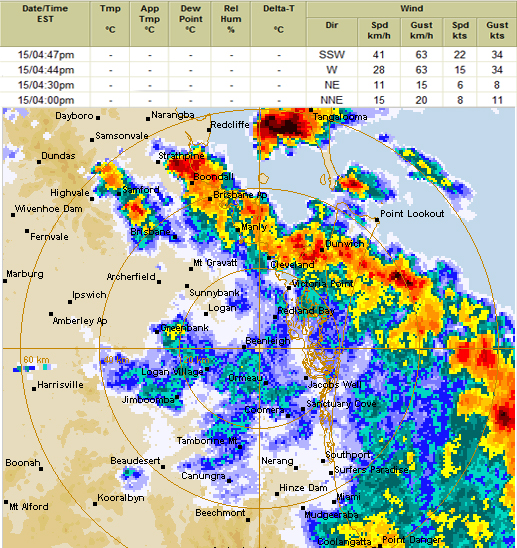Click the Surfers Paradise location label
517x548 pixels.
tap(372, 470)
